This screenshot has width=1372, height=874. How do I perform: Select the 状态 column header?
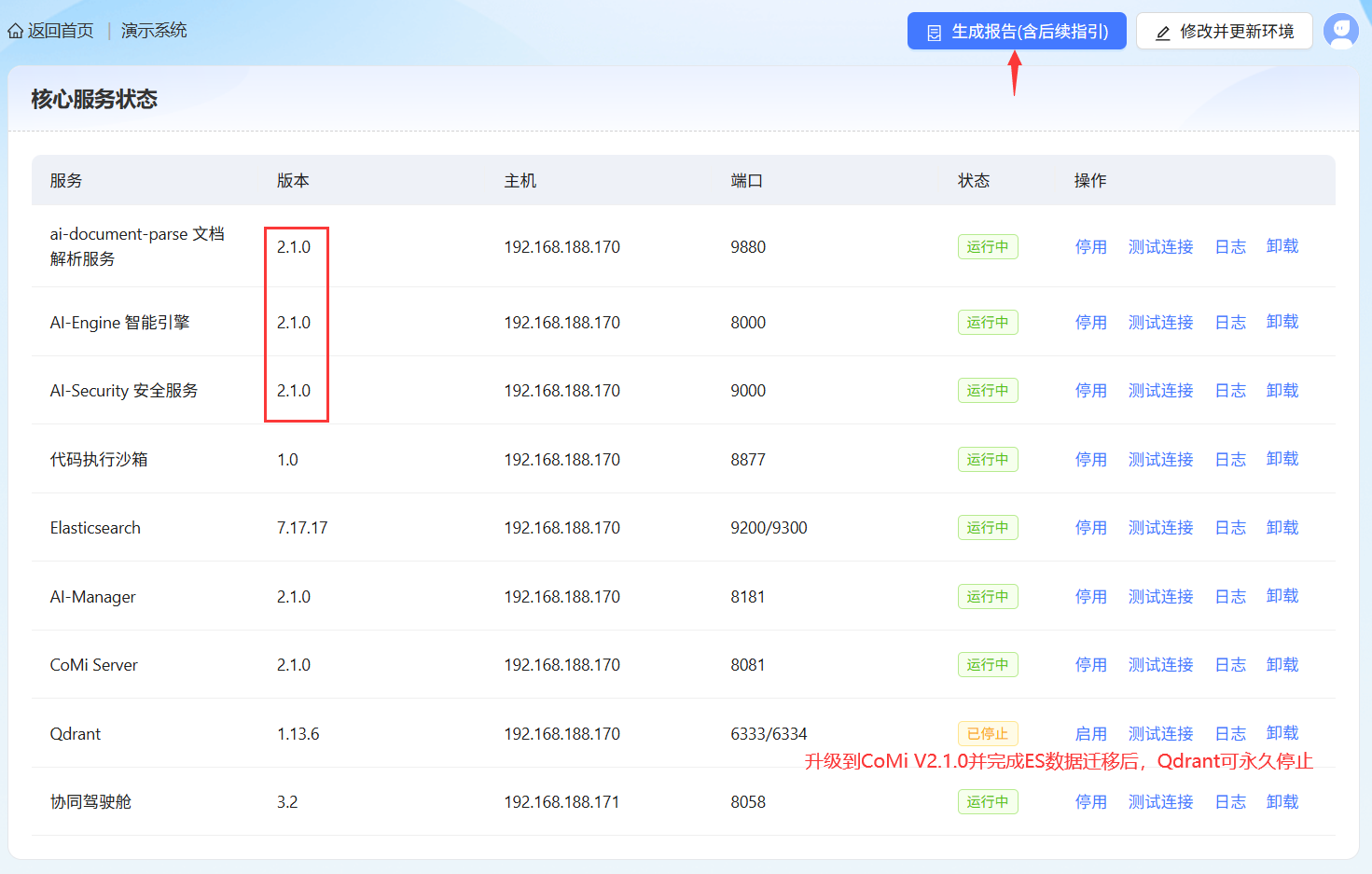tap(974, 180)
